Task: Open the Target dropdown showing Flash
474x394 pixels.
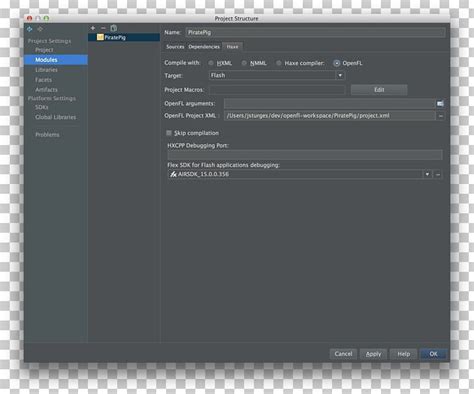Action: pos(277,75)
